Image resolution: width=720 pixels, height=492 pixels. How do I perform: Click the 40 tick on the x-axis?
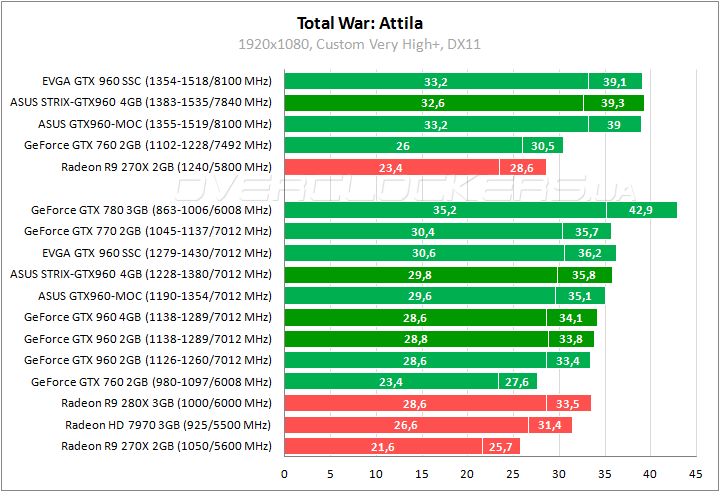[650, 472]
